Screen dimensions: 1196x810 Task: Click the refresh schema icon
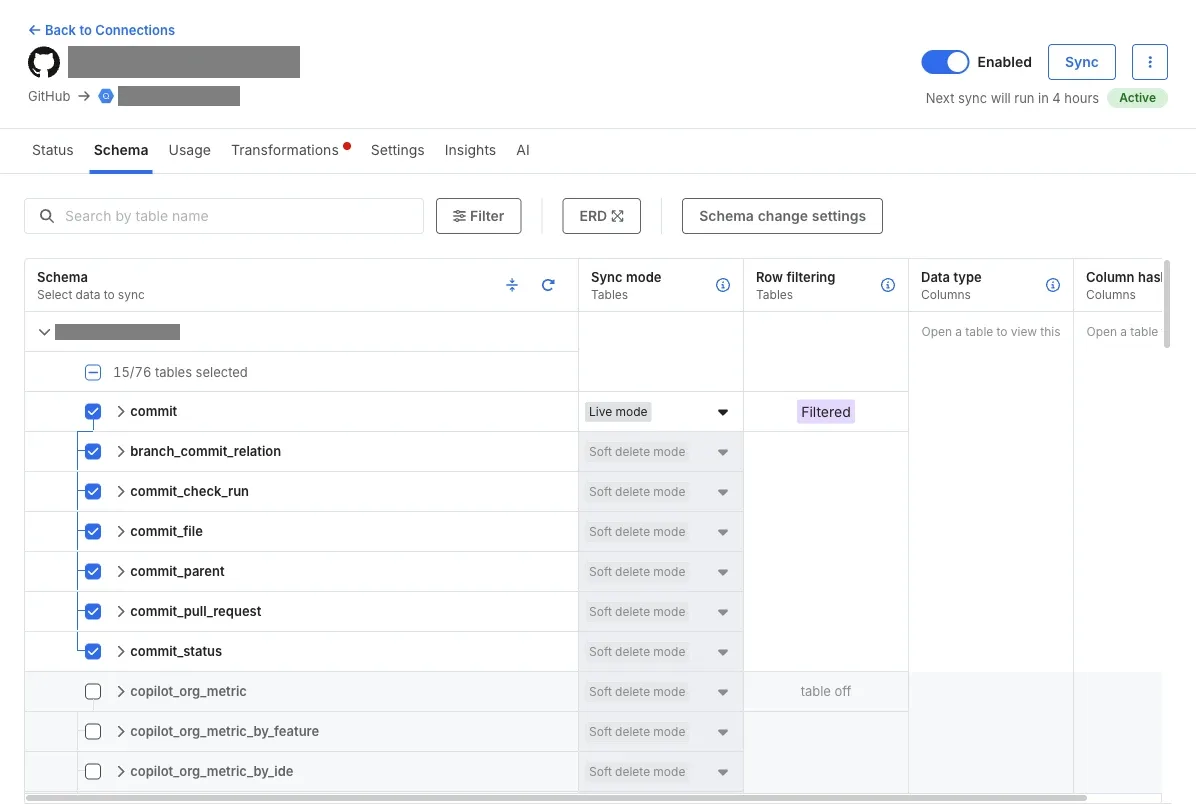[x=548, y=285]
